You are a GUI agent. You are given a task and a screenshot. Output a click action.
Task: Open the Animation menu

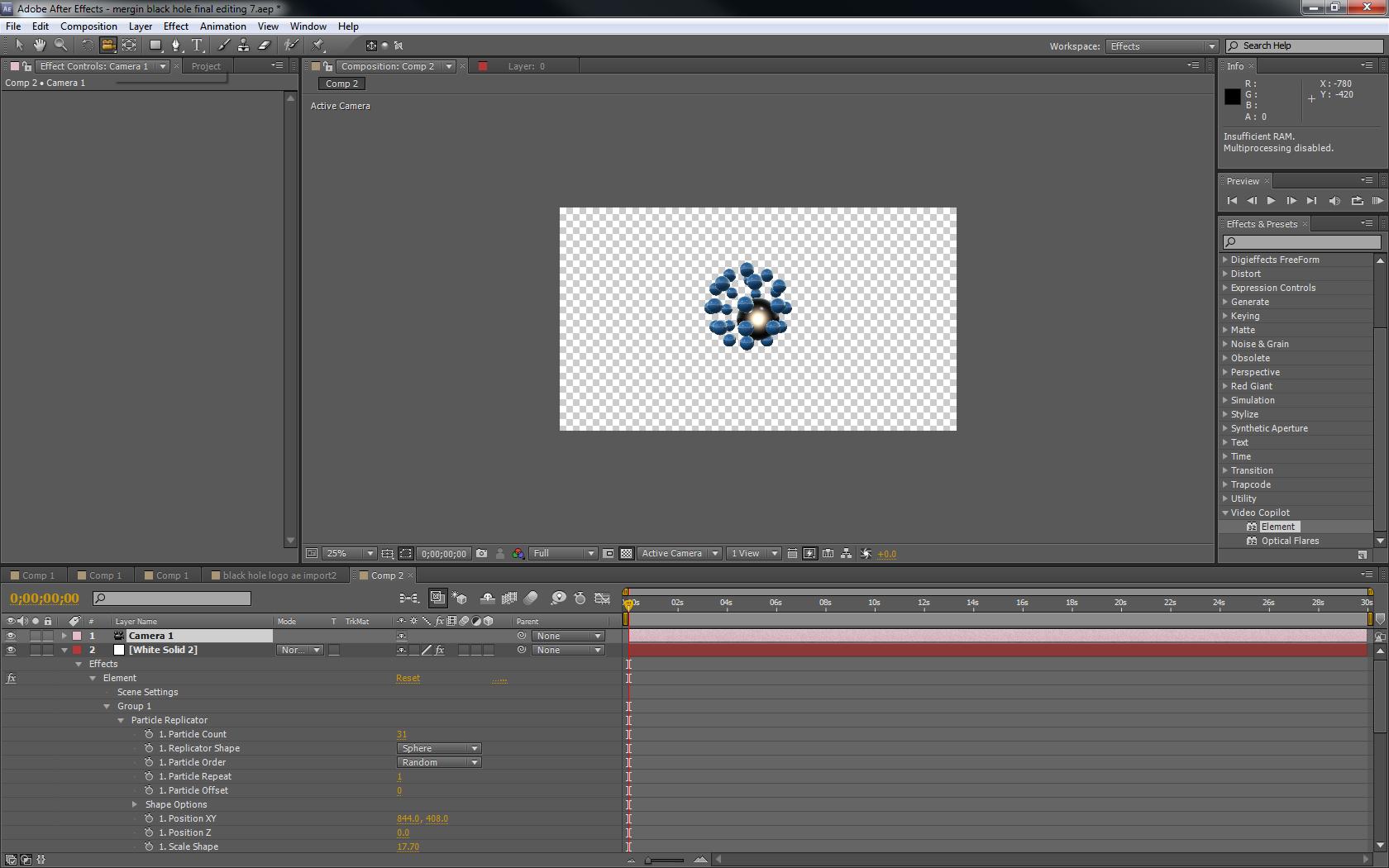click(222, 26)
